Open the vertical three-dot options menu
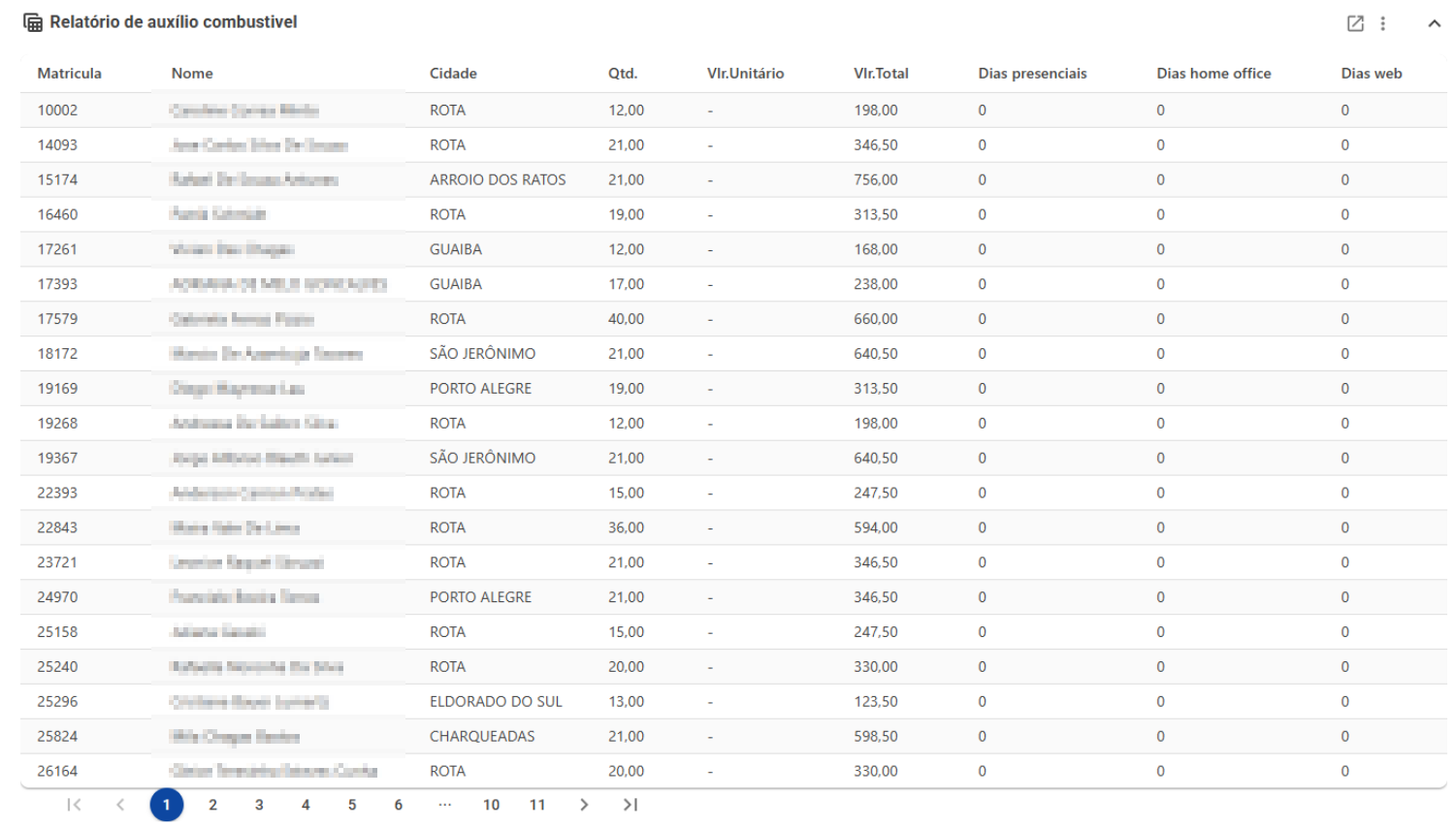This screenshot has height=829, width=1456. [x=1383, y=23]
